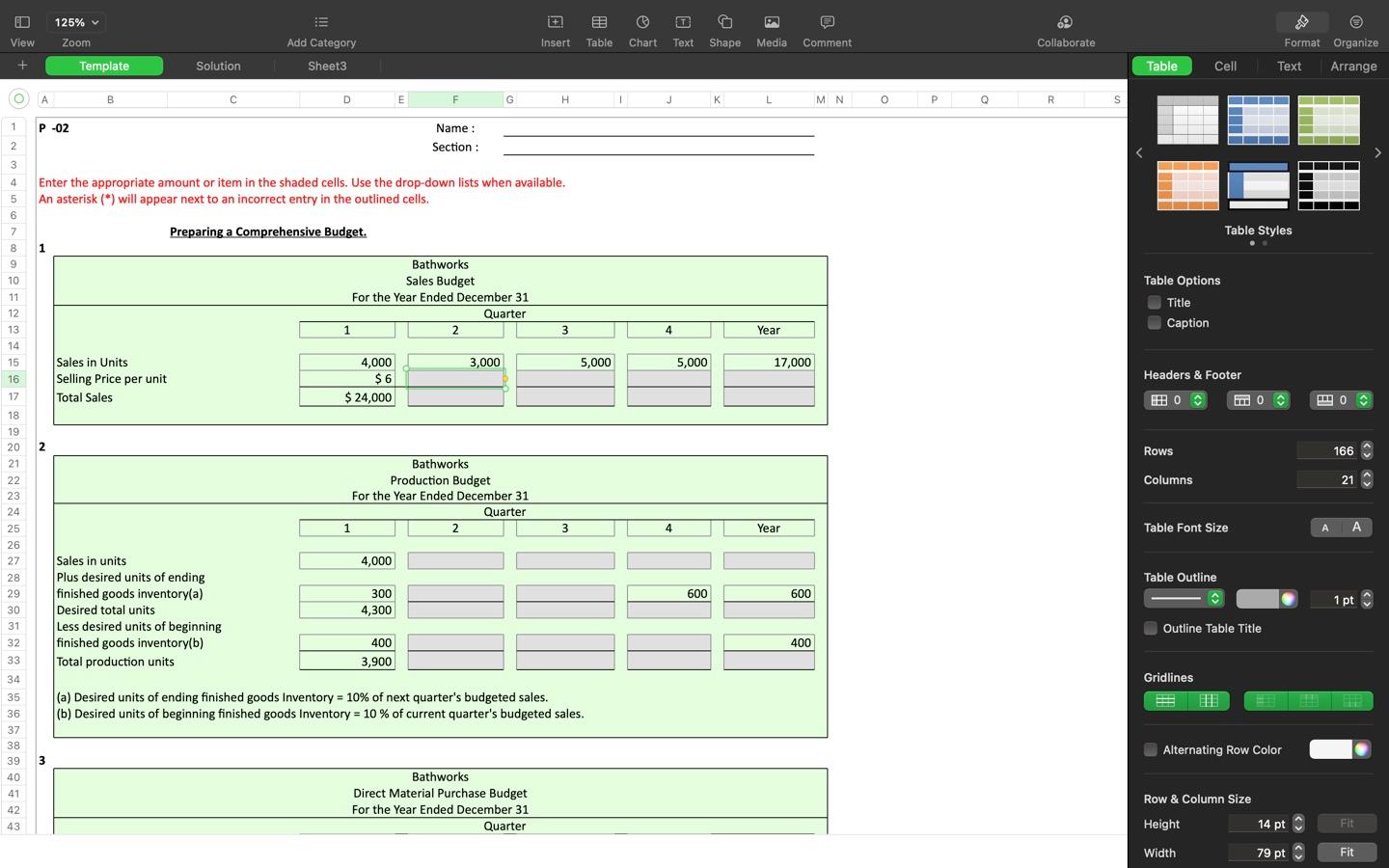Check Outline Table Title

coord(1151,628)
